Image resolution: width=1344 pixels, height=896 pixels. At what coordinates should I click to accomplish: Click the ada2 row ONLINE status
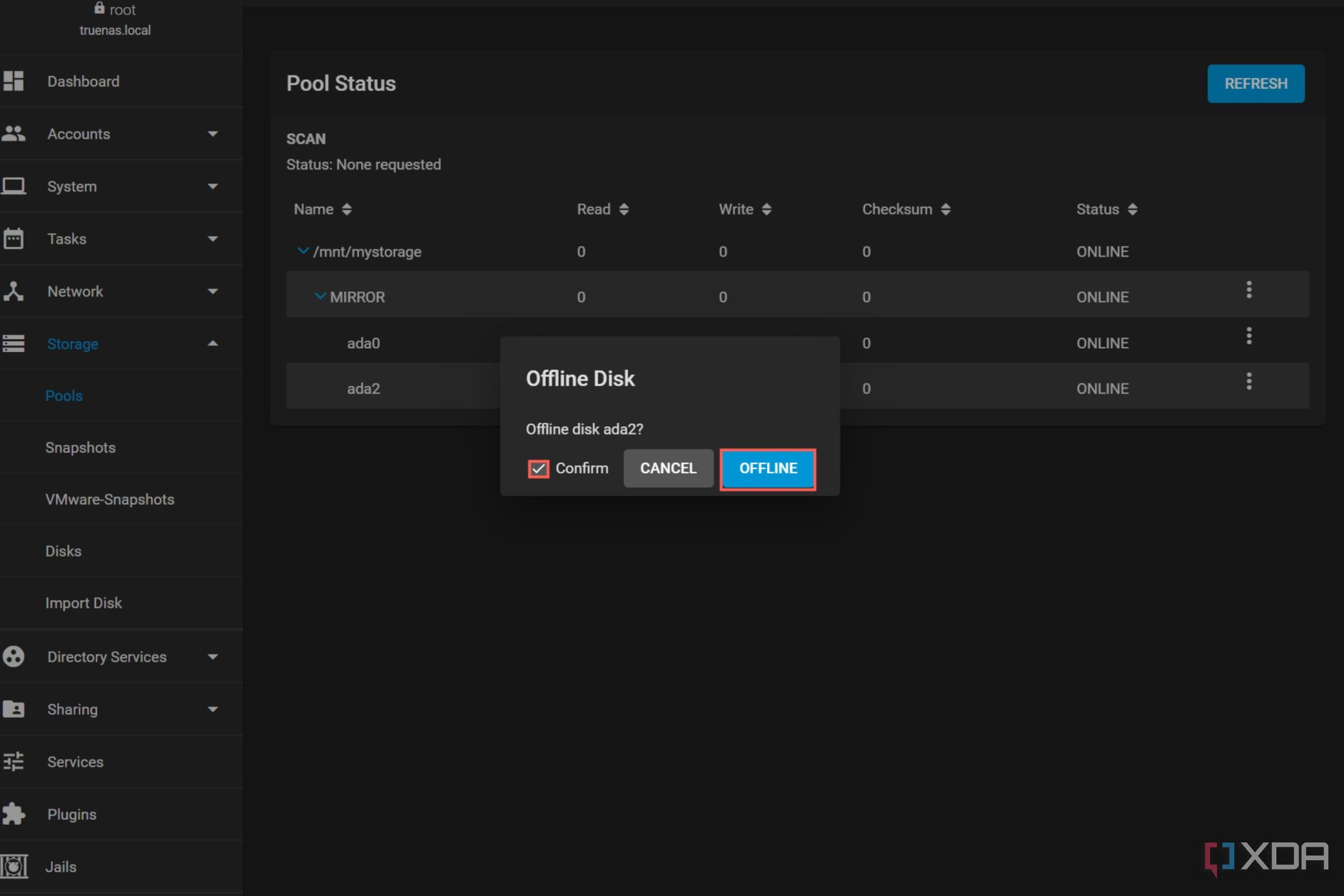pos(1102,388)
